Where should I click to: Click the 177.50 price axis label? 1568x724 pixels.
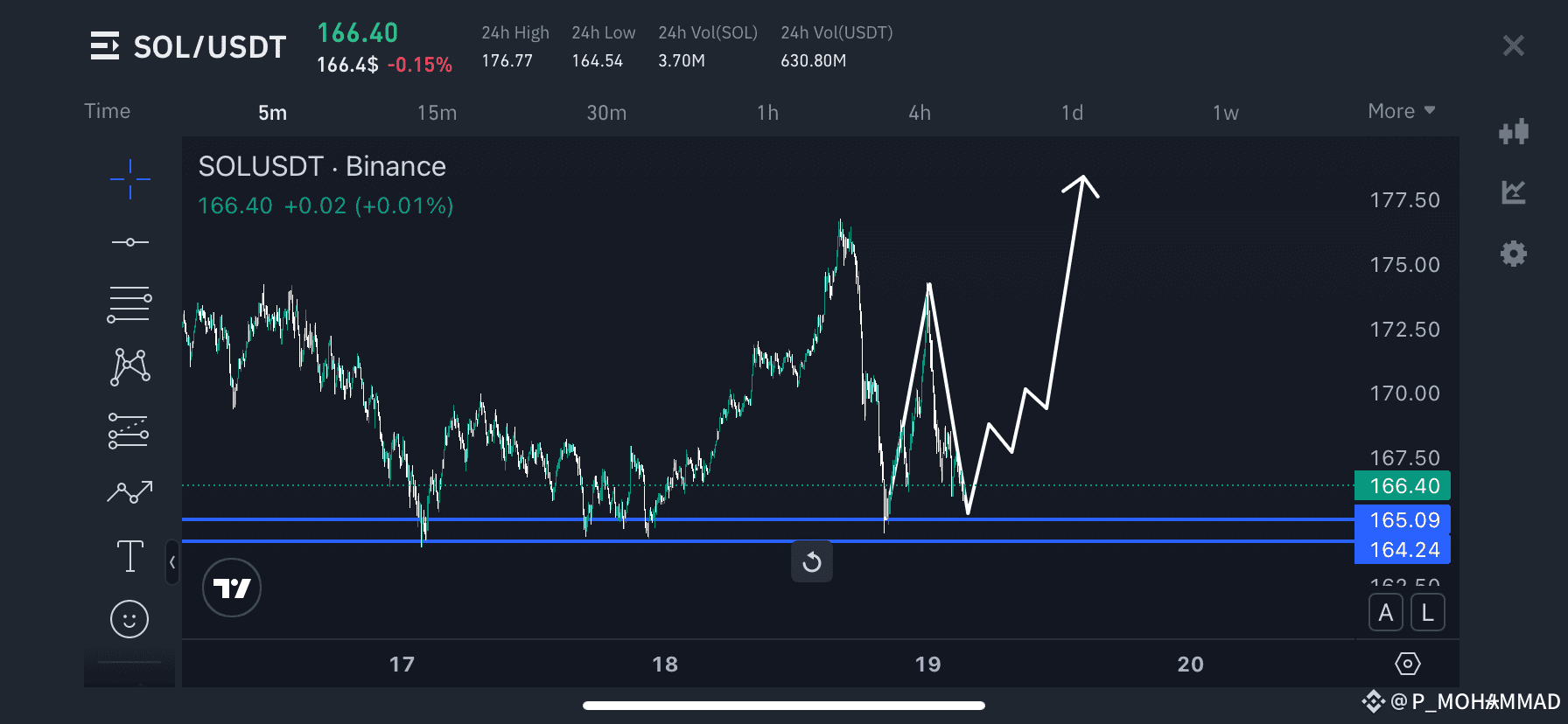point(1404,200)
